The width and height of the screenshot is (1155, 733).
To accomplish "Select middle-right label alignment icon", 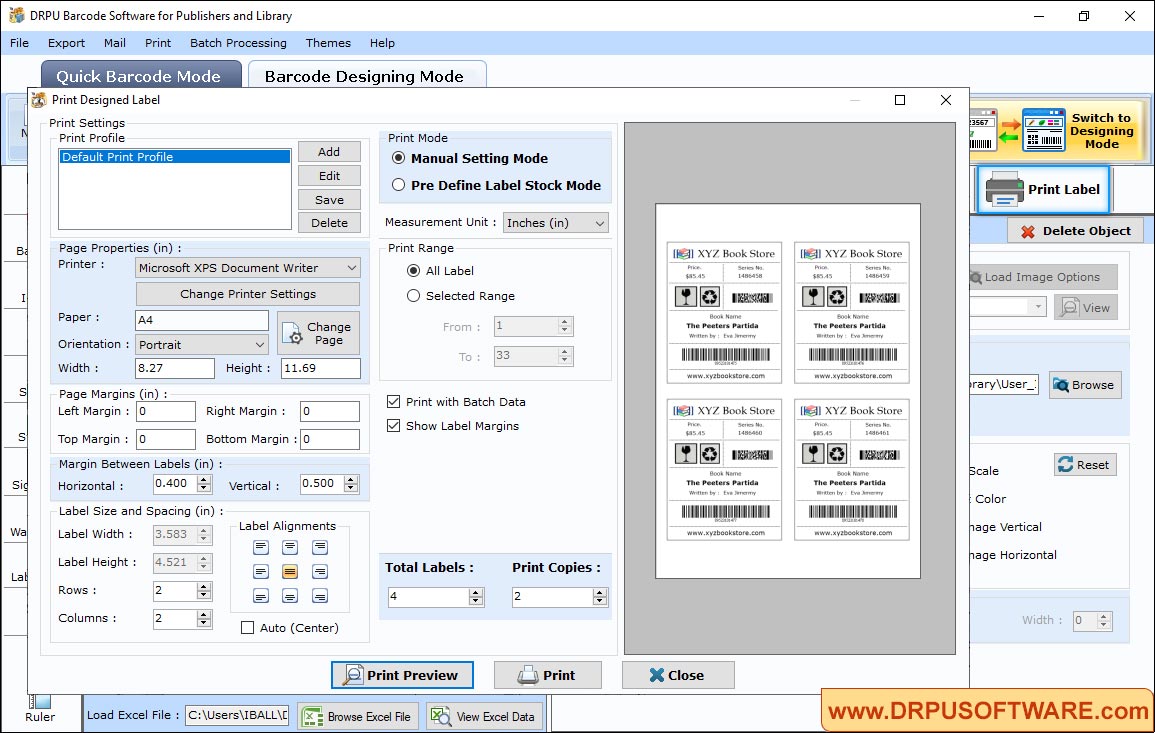I will pyautogui.click(x=320, y=572).
